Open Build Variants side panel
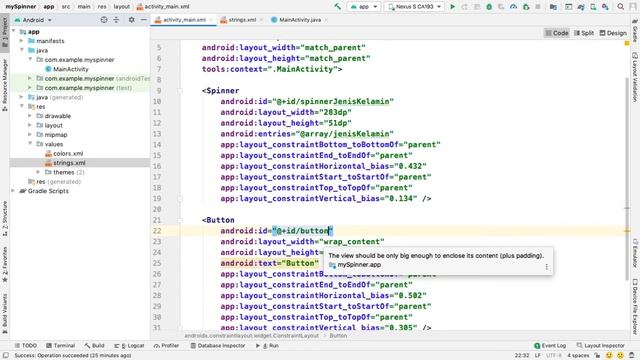 [x=5, y=313]
